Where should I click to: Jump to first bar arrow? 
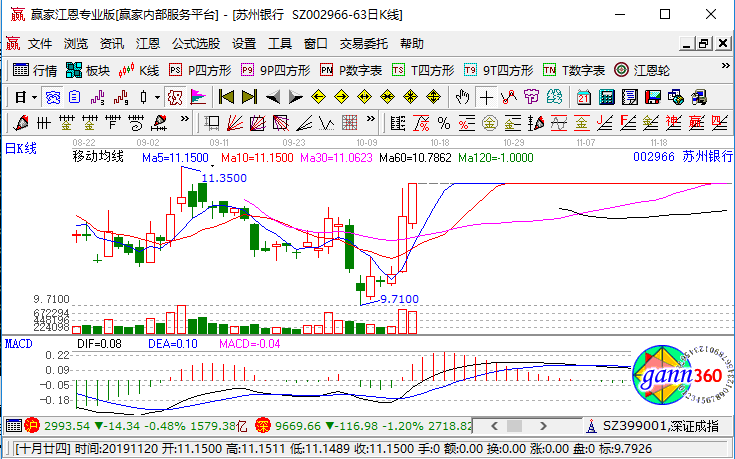[x=226, y=98]
